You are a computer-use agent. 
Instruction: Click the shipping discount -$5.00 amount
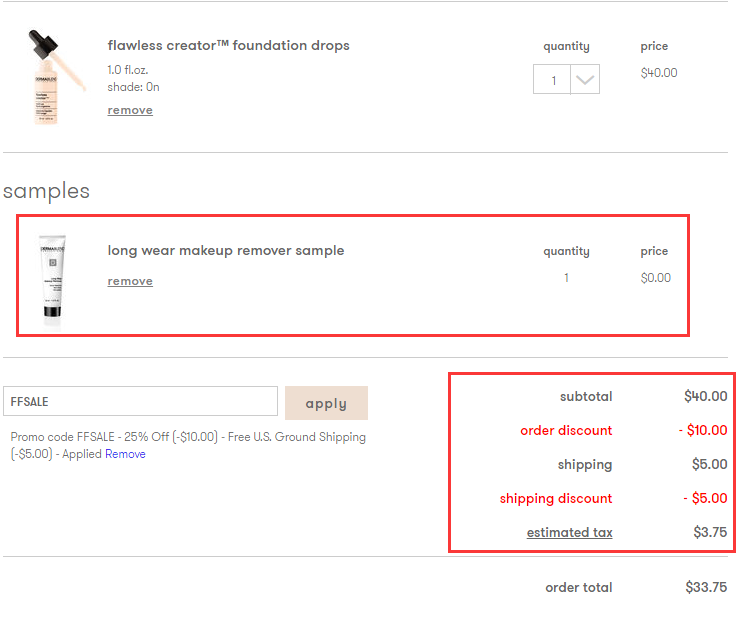click(705, 498)
